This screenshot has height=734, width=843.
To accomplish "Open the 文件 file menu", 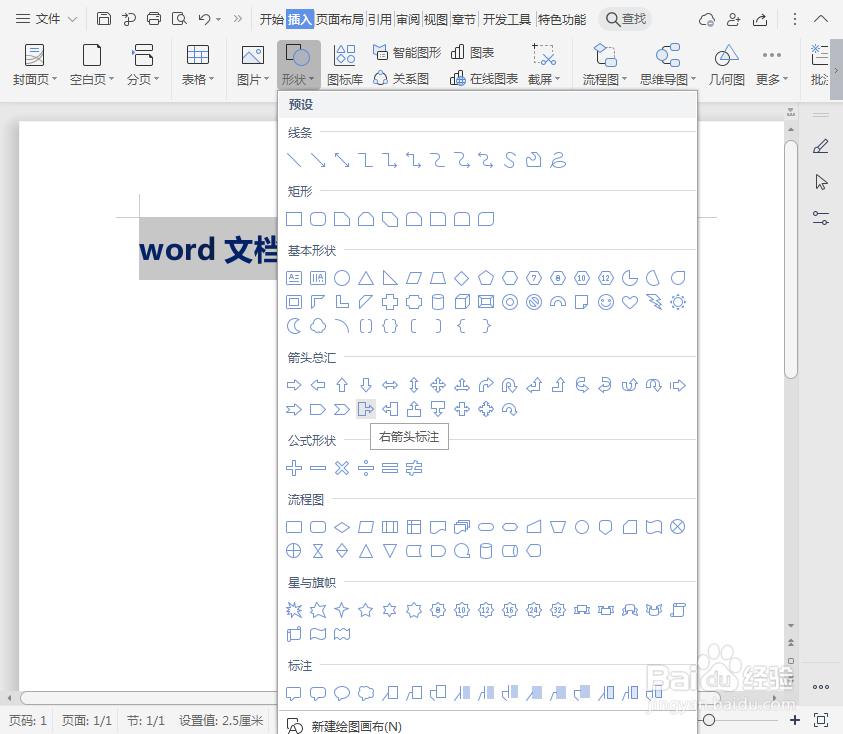I will [49, 17].
